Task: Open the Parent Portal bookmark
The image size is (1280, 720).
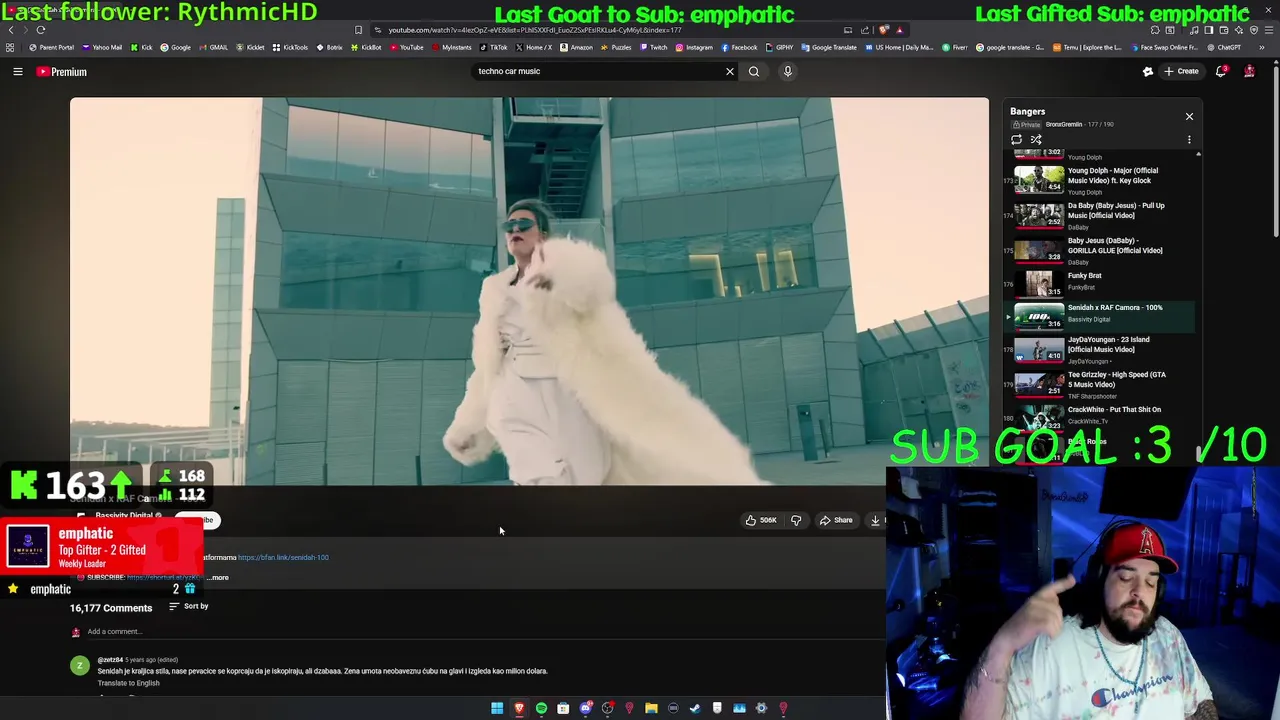Action: point(52,47)
